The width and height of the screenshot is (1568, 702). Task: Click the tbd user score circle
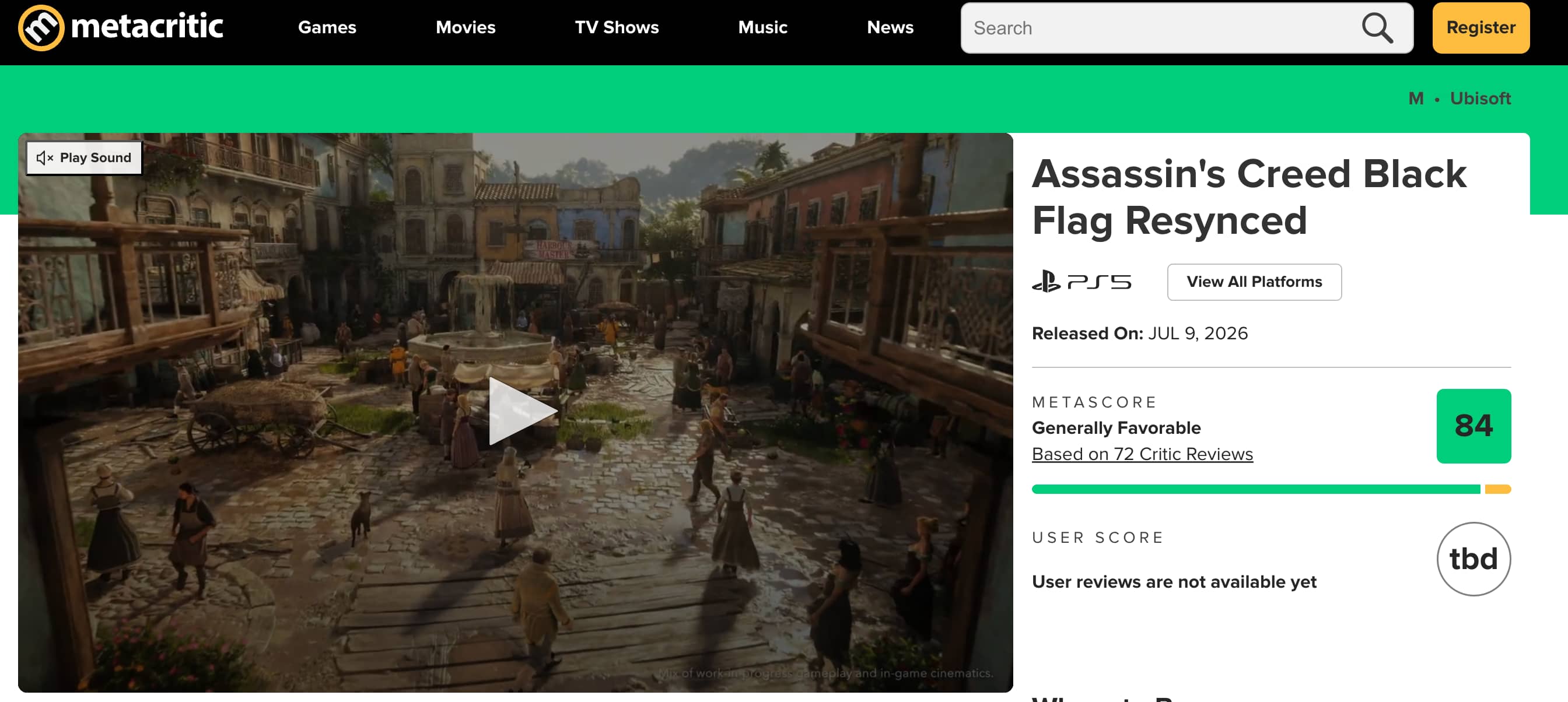1473,559
